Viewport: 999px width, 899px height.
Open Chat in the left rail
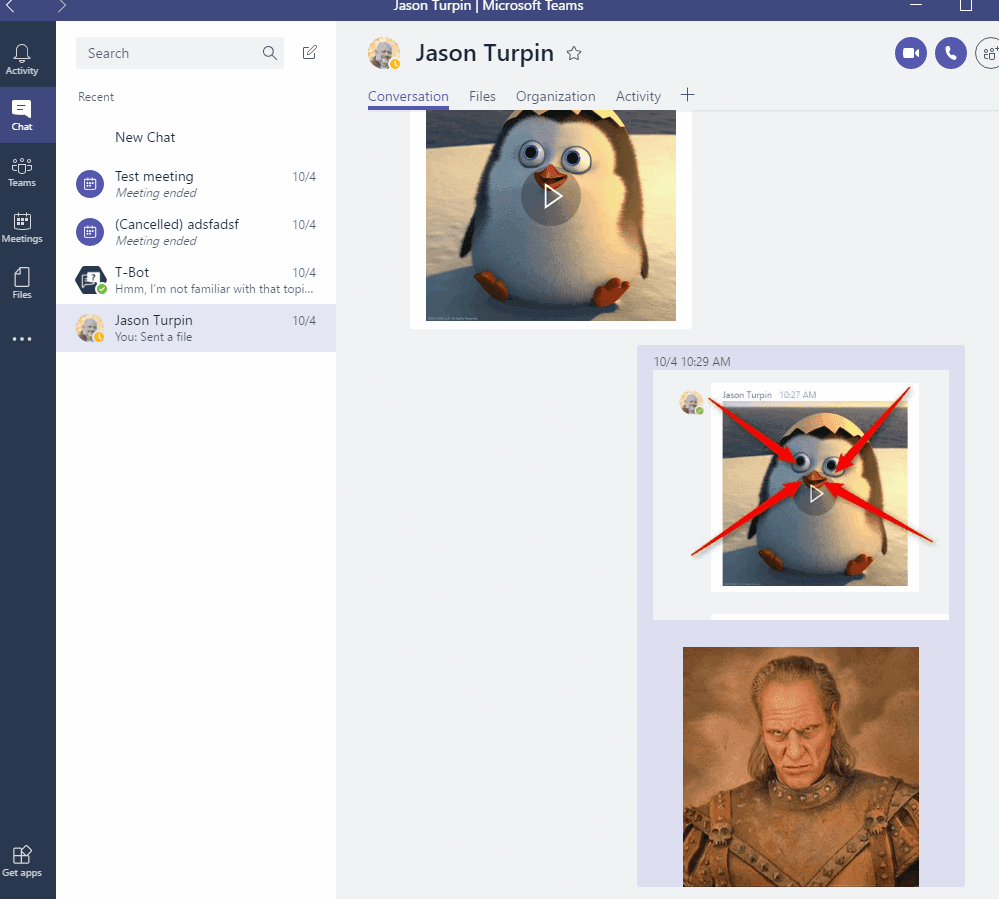click(x=22, y=115)
